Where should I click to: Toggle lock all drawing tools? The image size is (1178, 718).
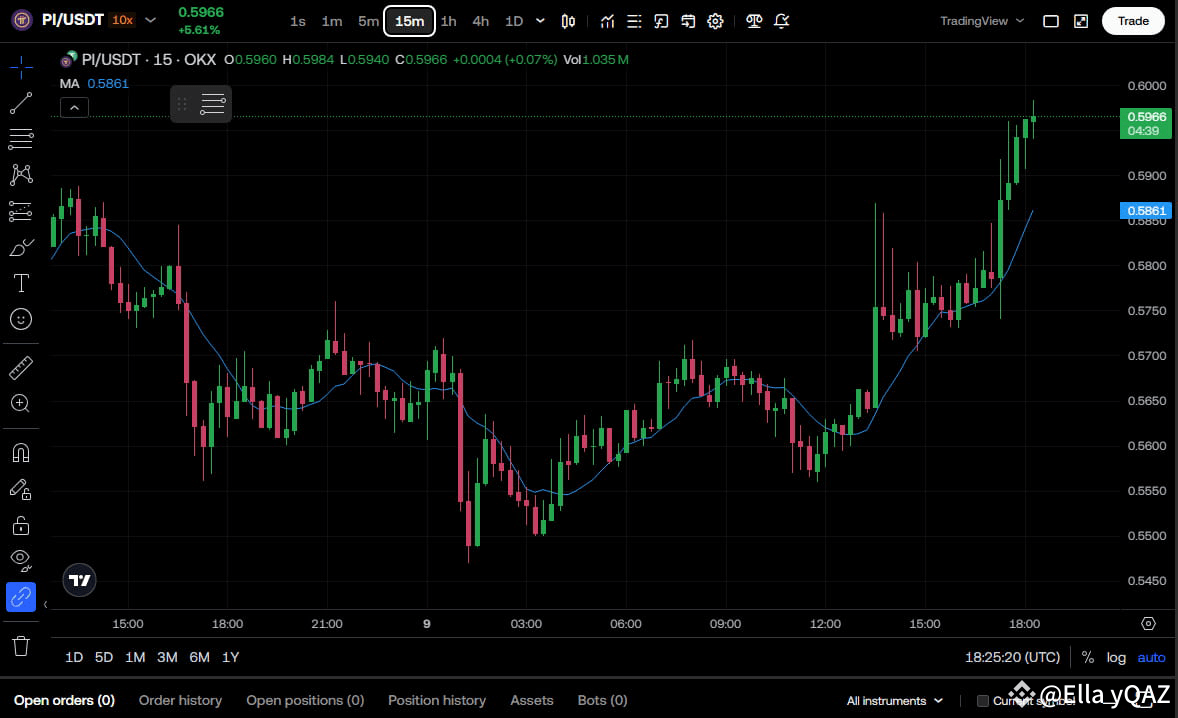pos(21,526)
